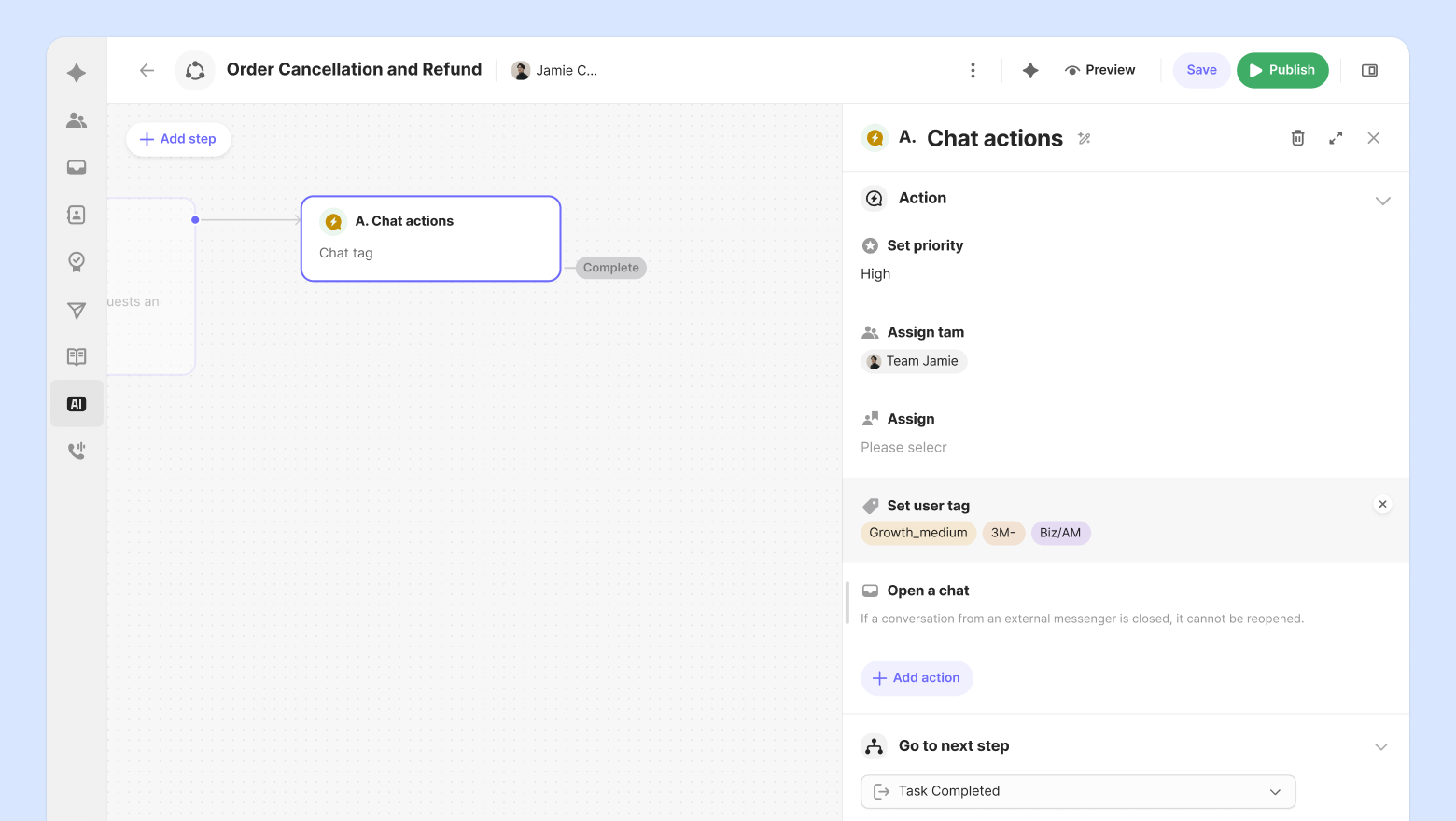This screenshot has height=821, width=1456.
Task: Open the phone calls icon in sidebar
Action: [x=77, y=452]
